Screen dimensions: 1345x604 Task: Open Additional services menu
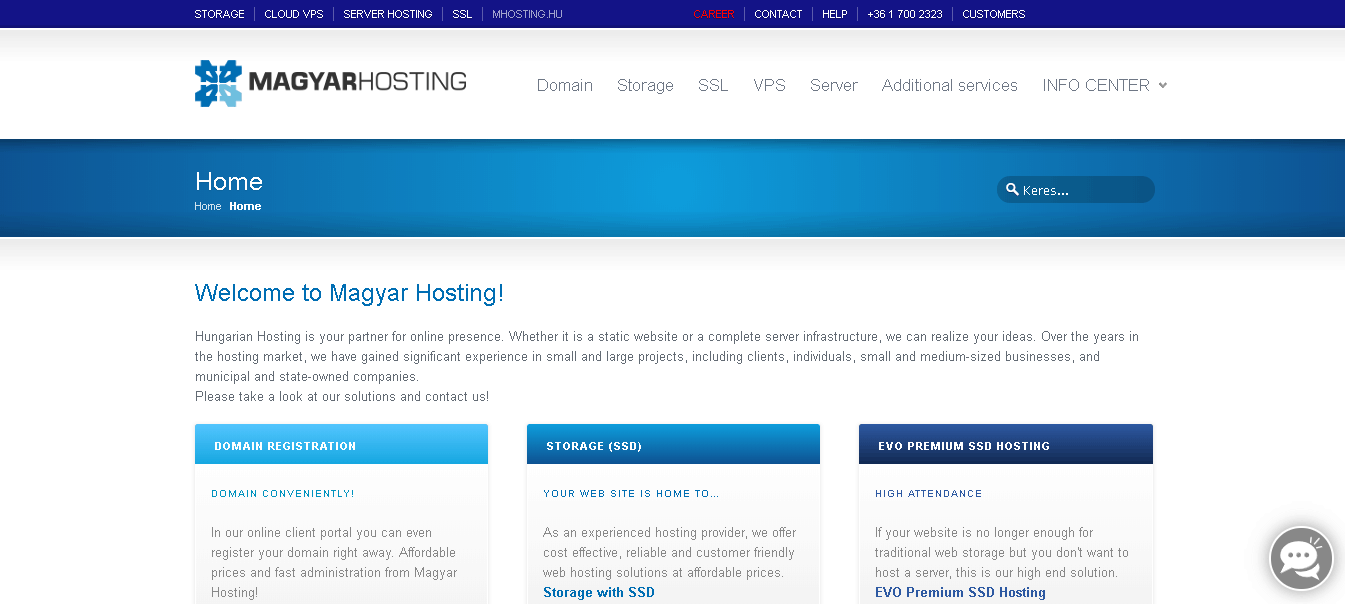point(950,85)
